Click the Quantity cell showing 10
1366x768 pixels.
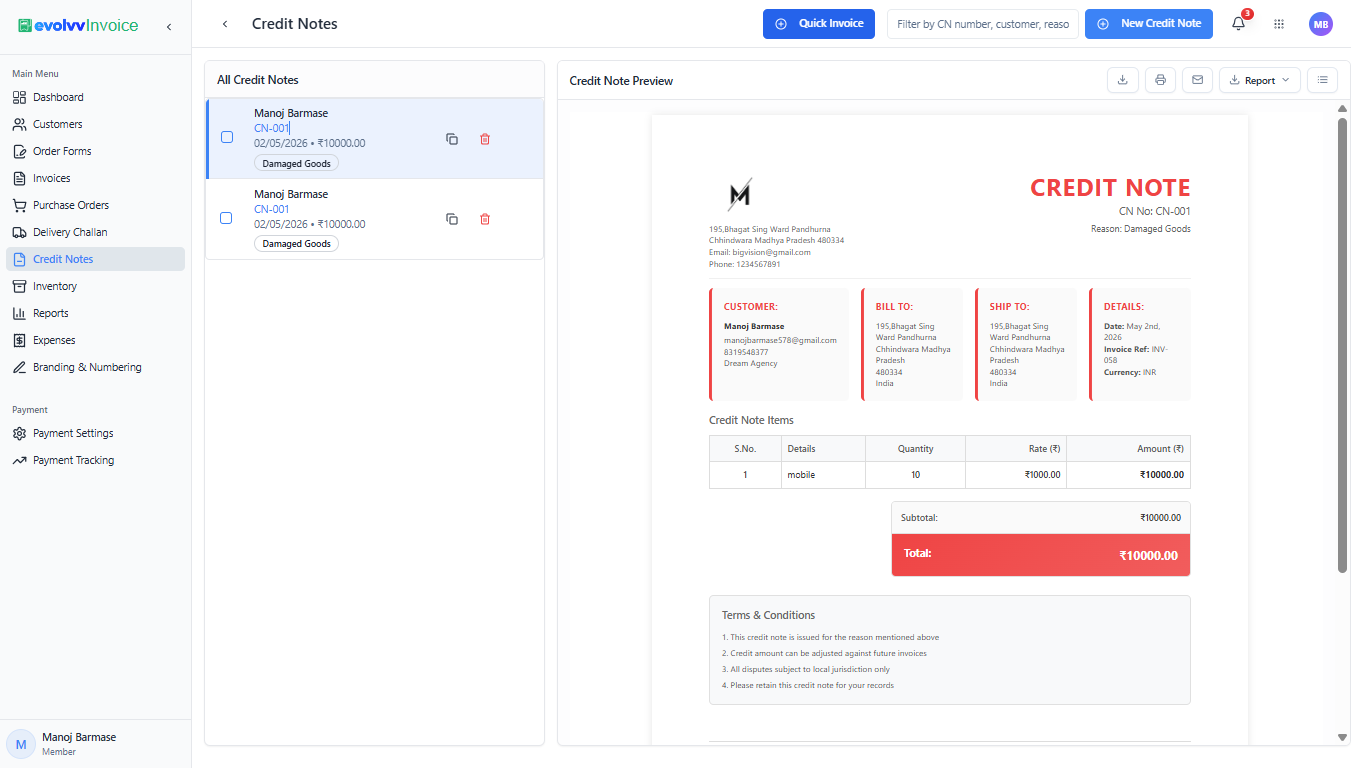coord(916,475)
